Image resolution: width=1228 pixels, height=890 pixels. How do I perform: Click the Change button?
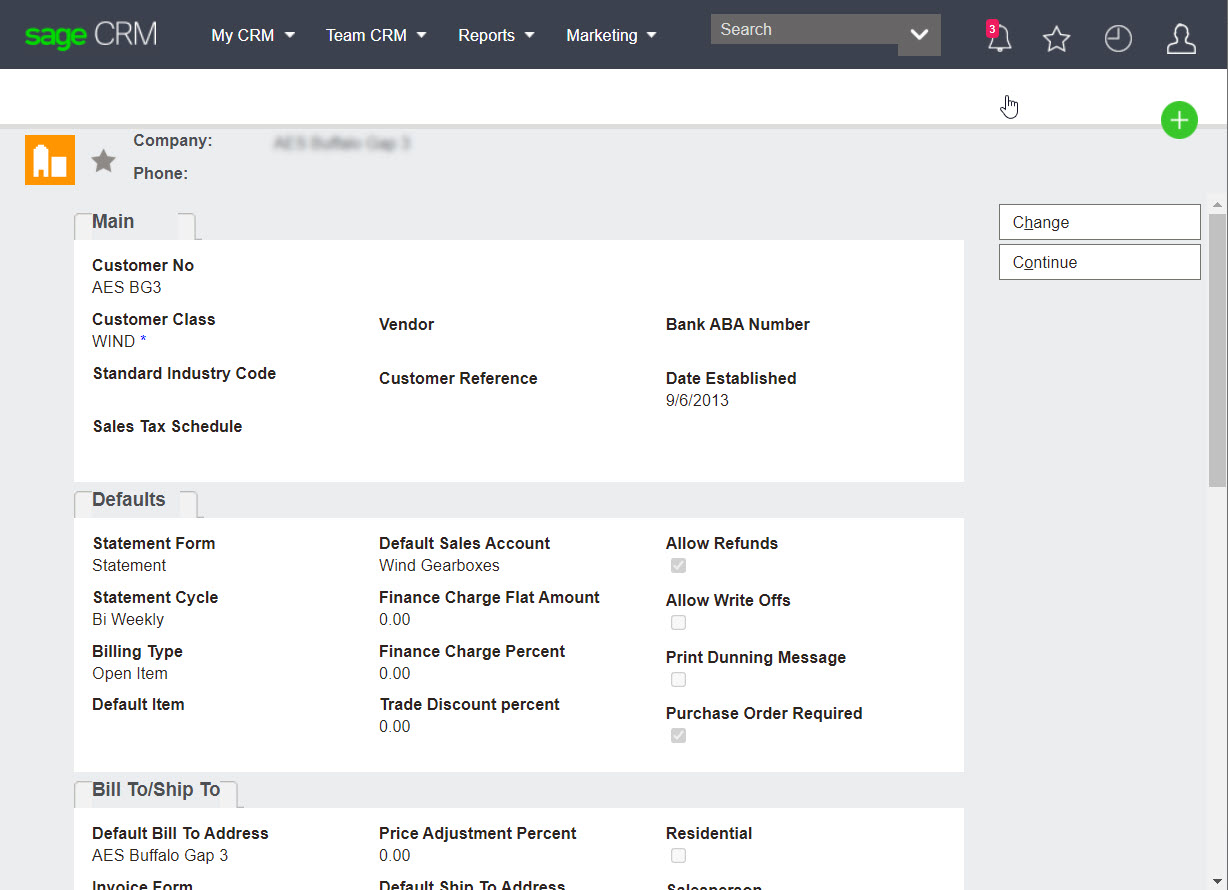point(1099,221)
